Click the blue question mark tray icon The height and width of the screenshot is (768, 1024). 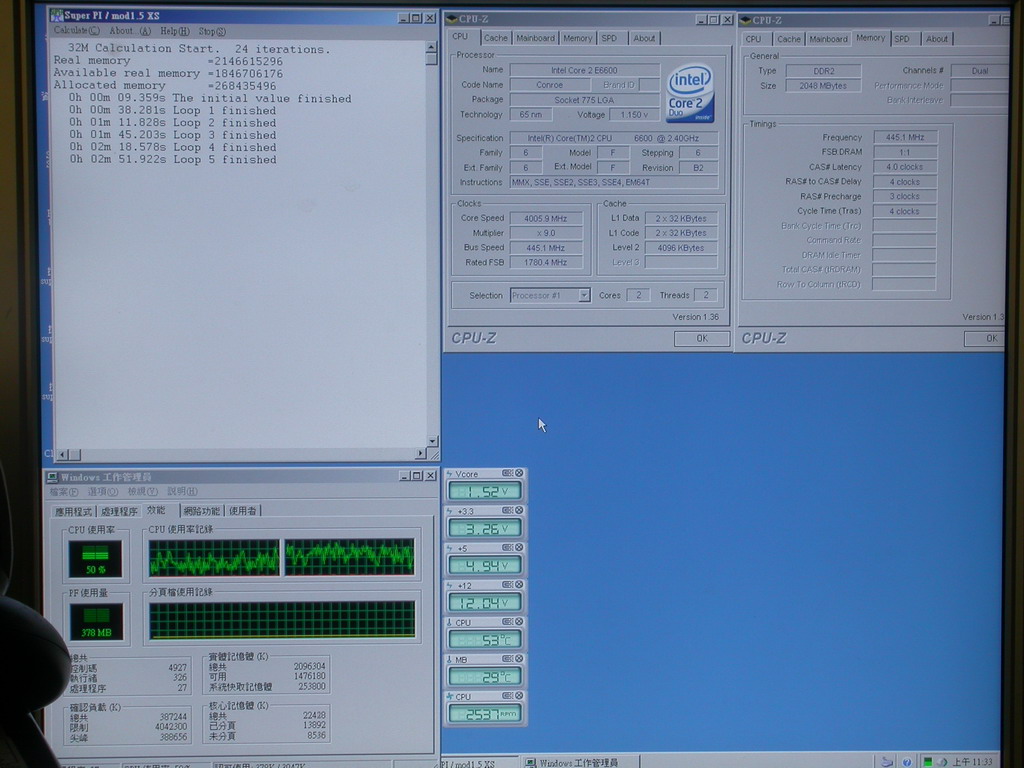point(907,762)
